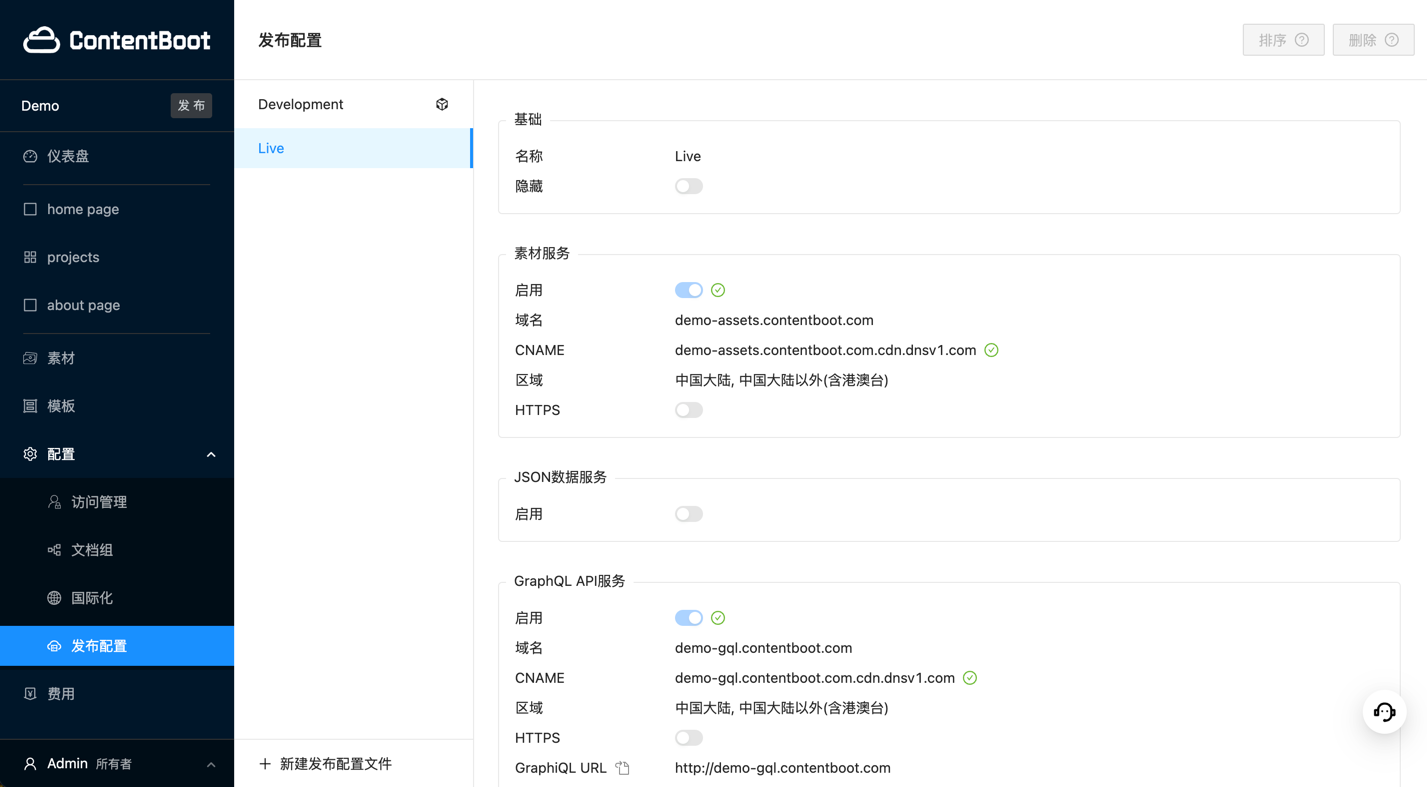Open the dashboard (仪表盘) gauge icon

[x=30, y=156]
